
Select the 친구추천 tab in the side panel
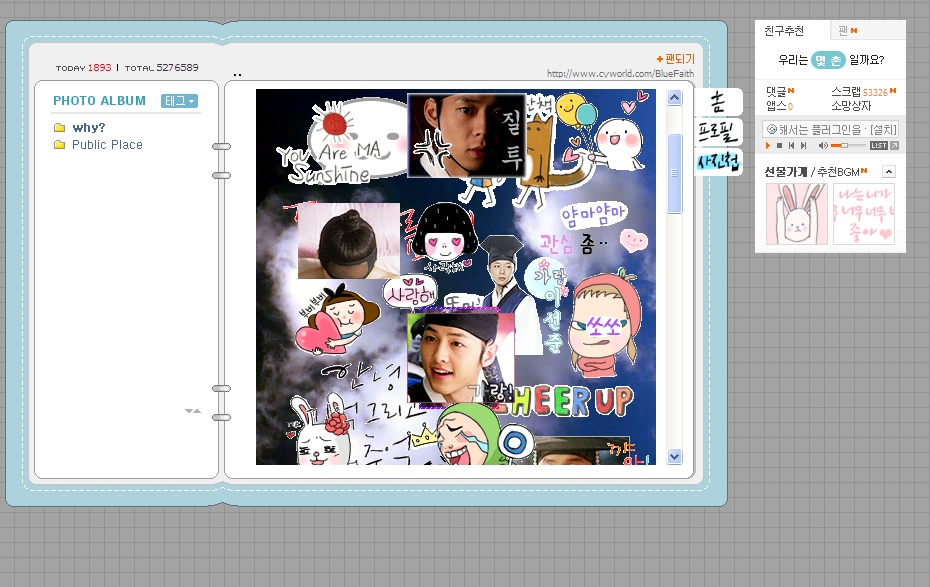(784, 31)
